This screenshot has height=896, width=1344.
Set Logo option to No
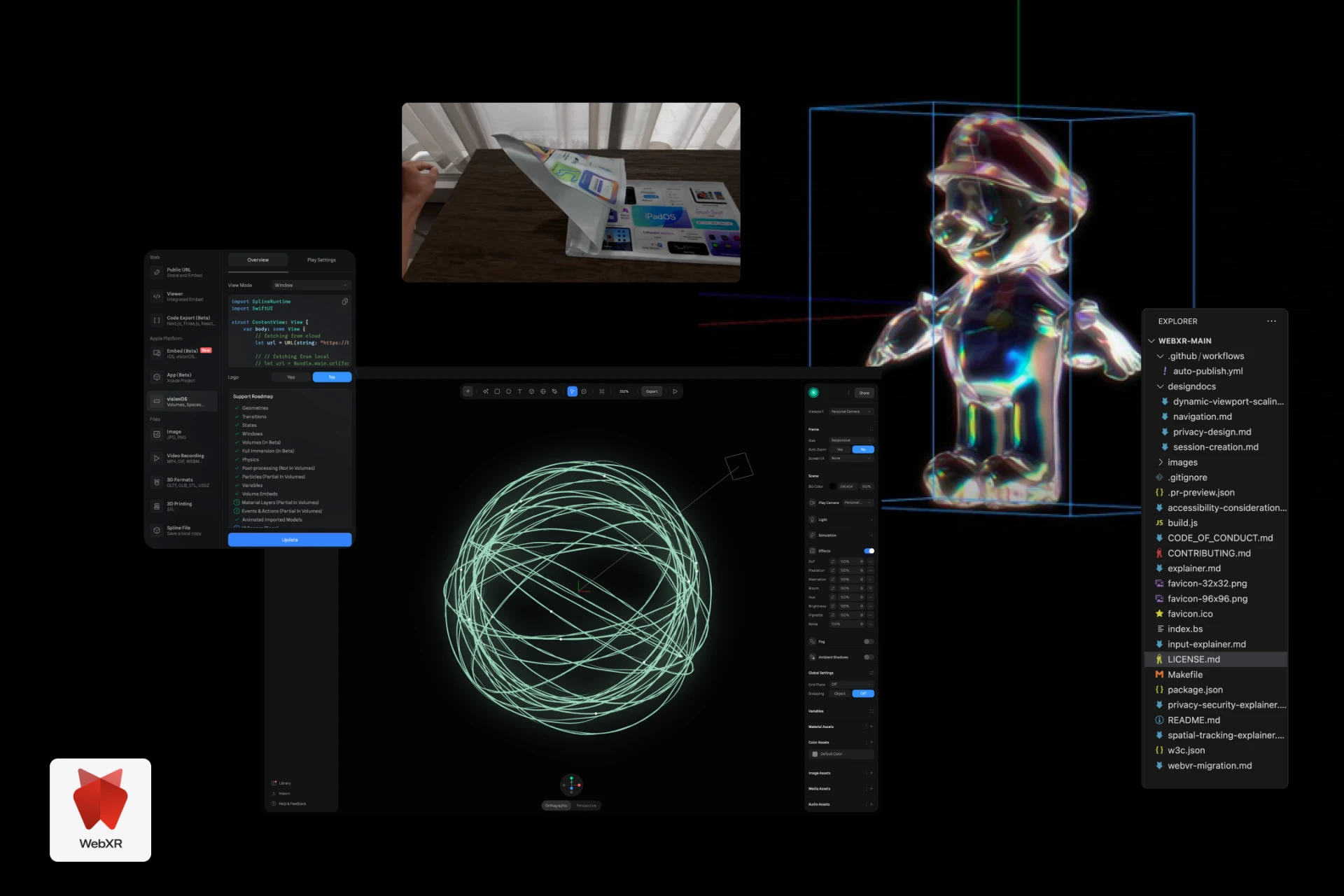coord(332,377)
